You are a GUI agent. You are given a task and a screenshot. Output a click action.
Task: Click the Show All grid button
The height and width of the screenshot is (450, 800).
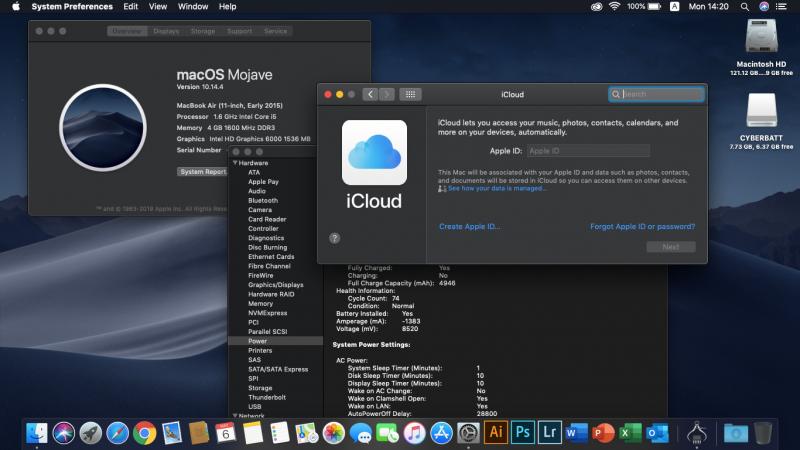[410, 94]
